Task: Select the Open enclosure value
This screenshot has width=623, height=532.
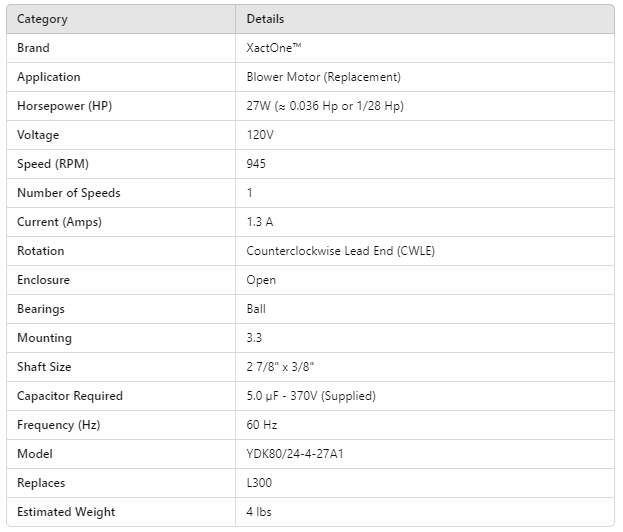Action: (x=261, y=280)
